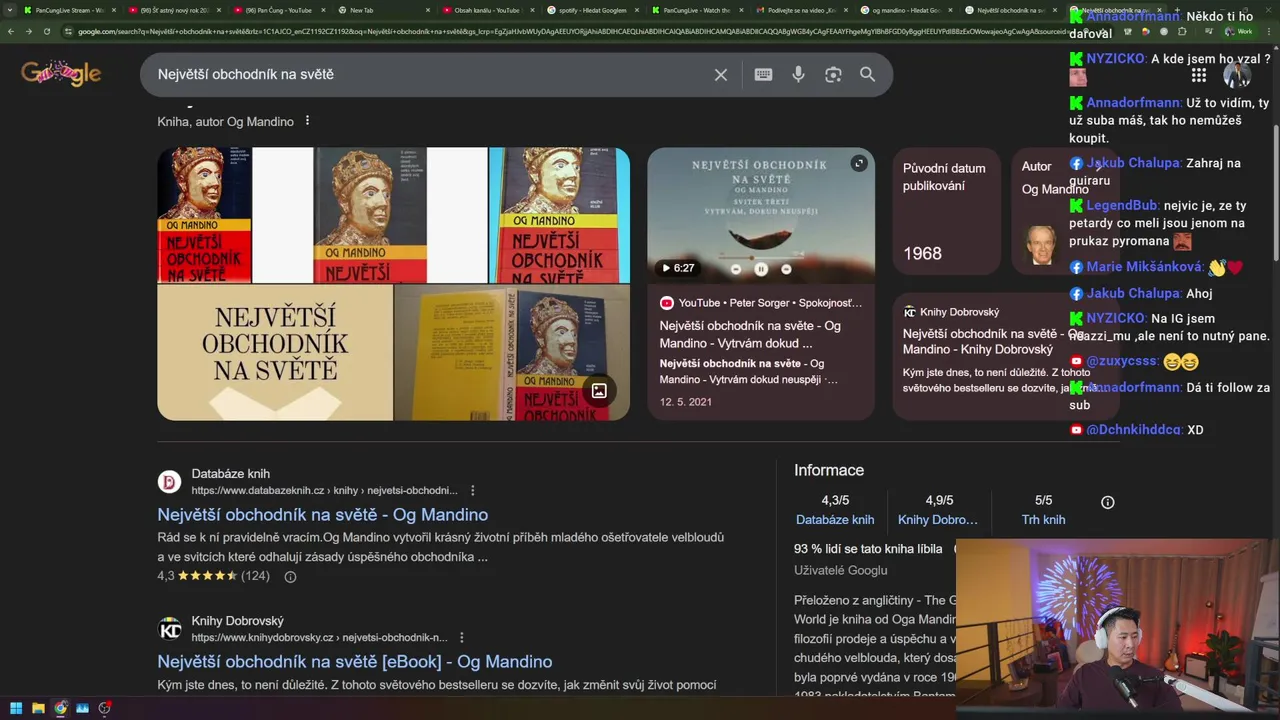Clear the search box with the X icon
Image resolution: width=1280 pixels, height=720 pixels.
tap(720, 75)
